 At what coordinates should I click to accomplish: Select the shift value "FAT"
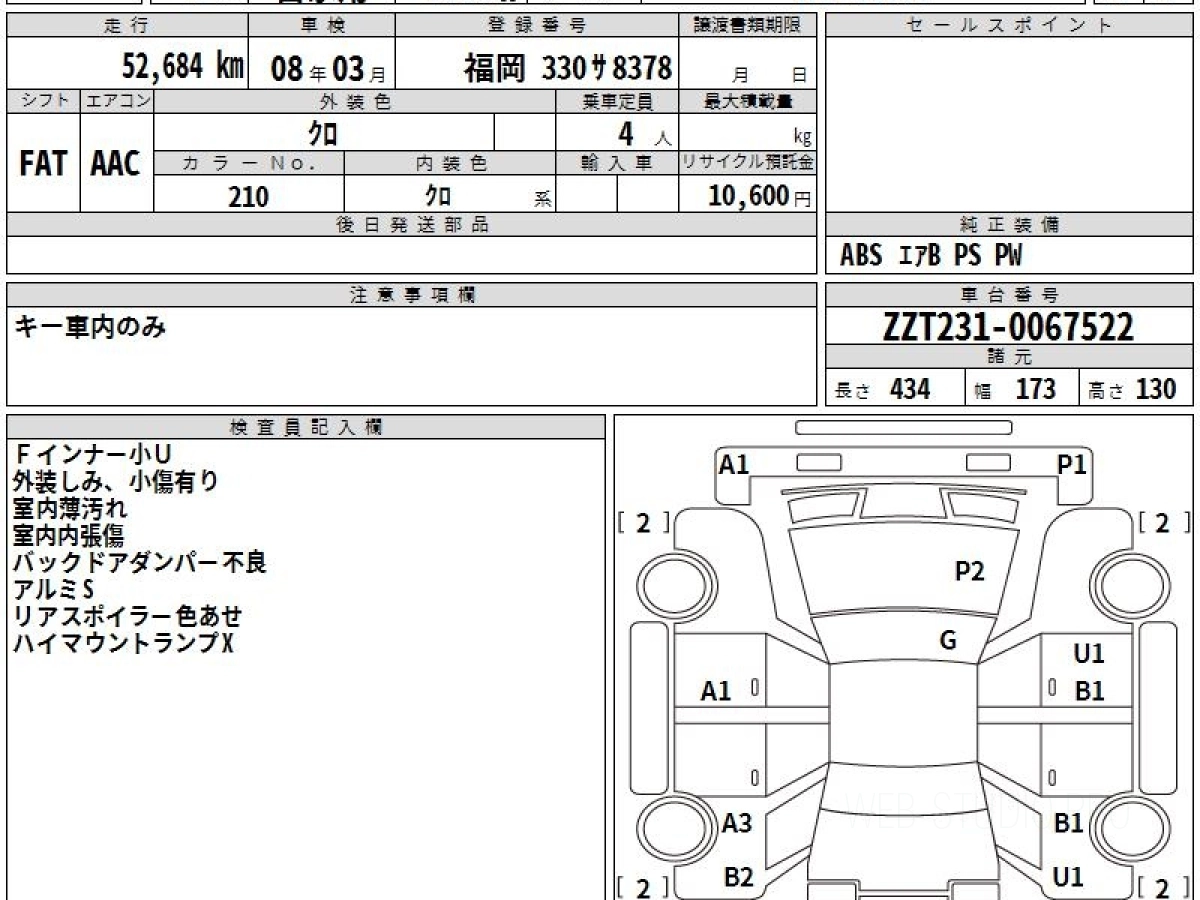(x=43, y=165)
